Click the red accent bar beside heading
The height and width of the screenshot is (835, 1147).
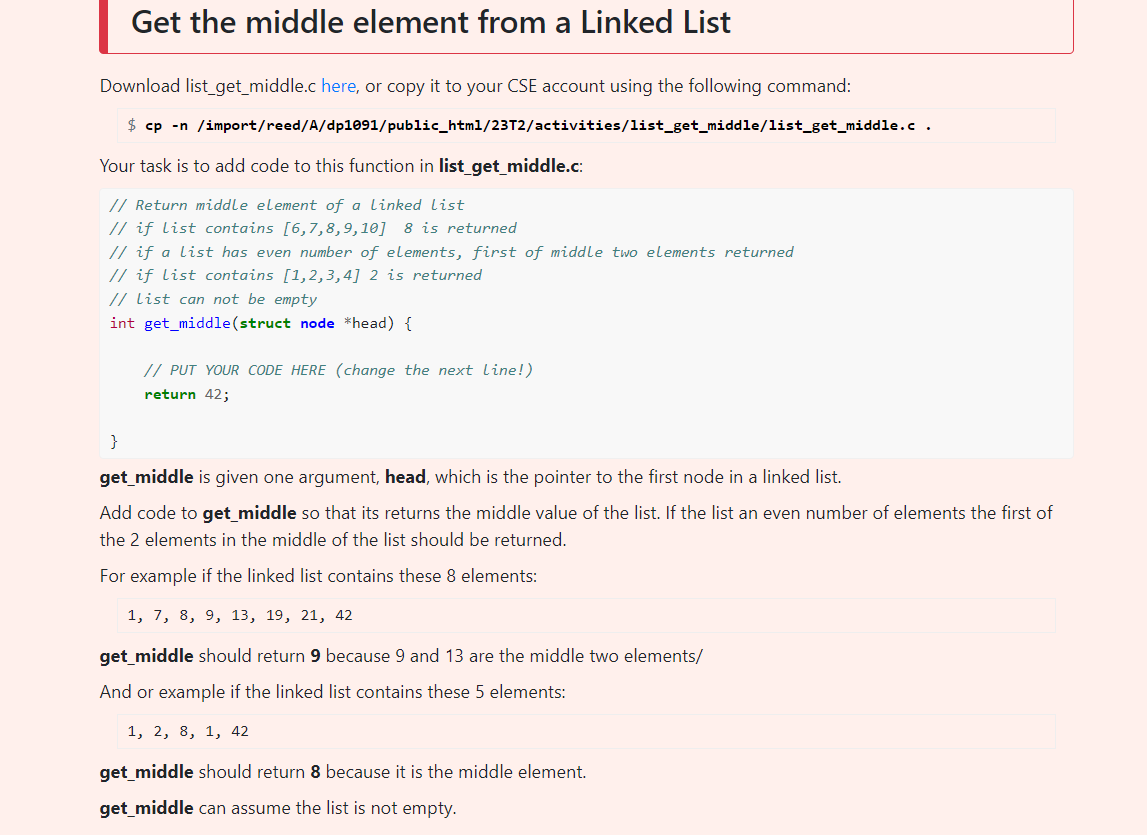[x=104, y=26]
